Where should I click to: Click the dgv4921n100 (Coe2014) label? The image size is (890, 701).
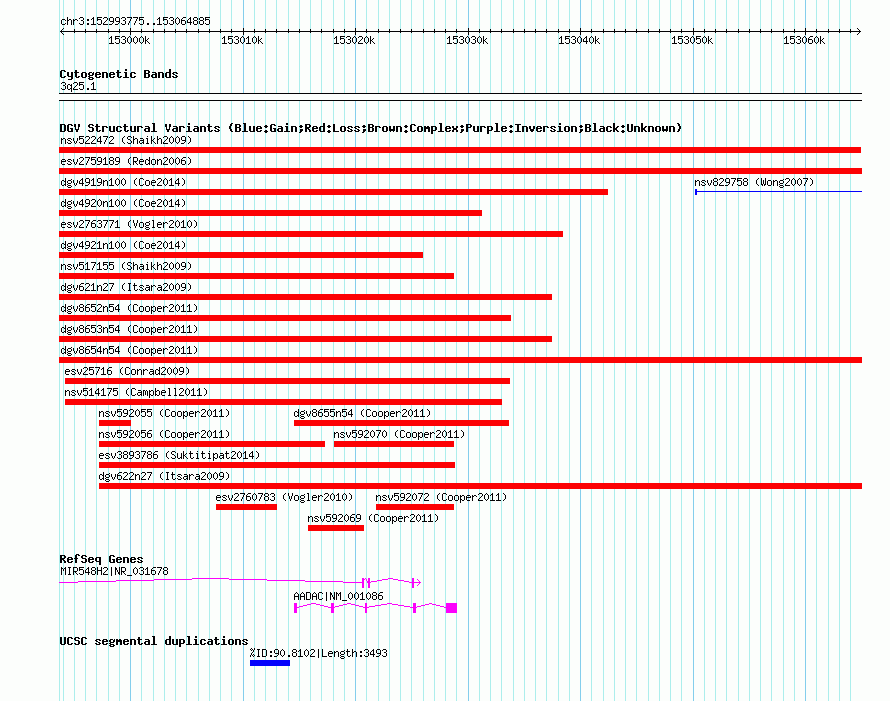pyautogui.click(x=123, y=245)
